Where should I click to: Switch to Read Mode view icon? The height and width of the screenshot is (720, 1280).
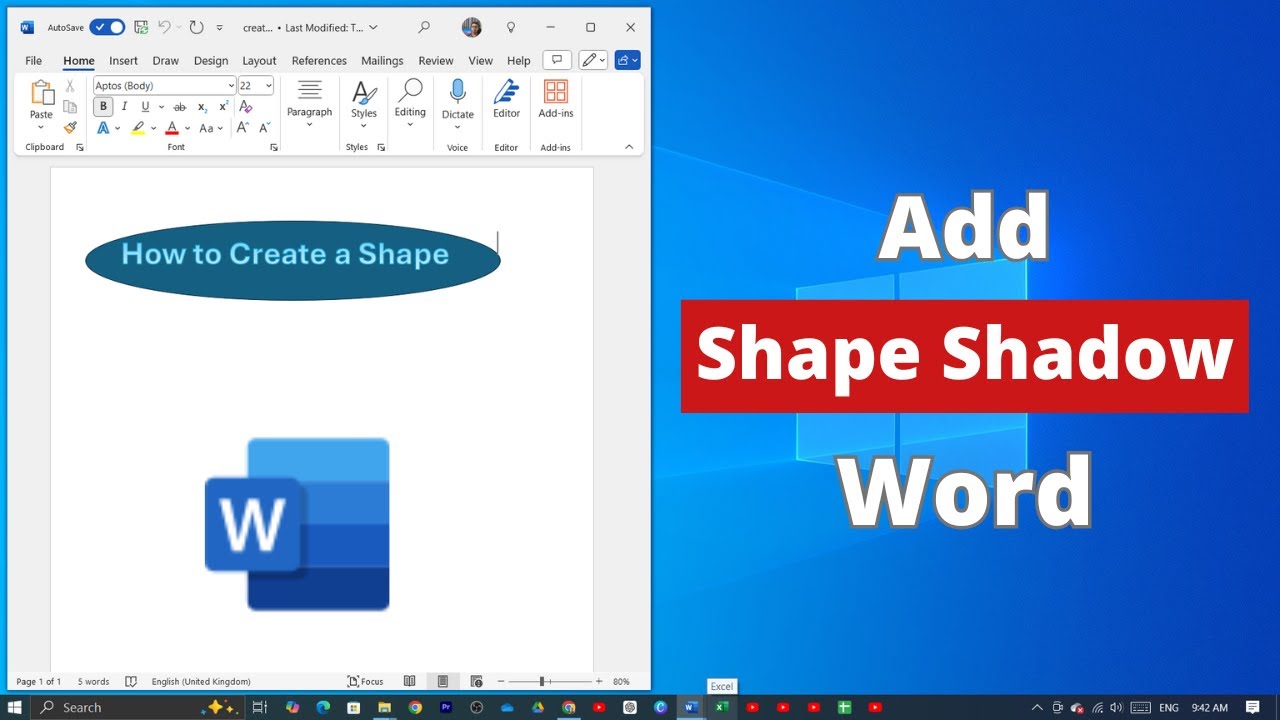click(409, 681)
